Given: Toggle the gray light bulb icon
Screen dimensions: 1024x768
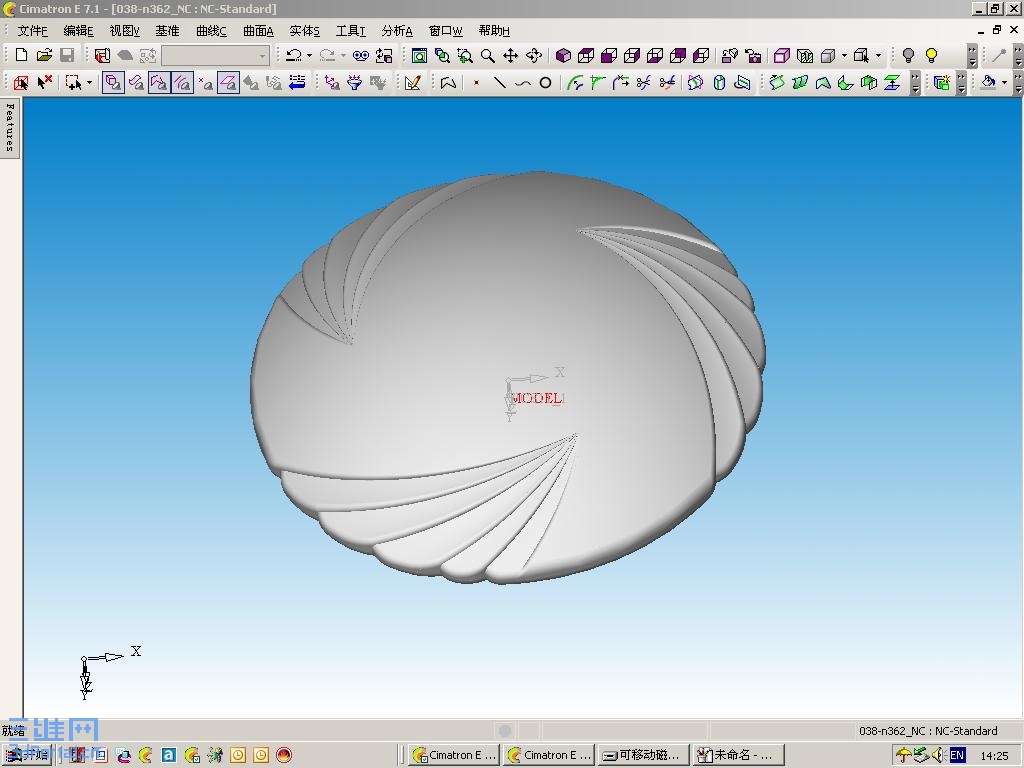Looking at the screenshot, I should point(908,56).
